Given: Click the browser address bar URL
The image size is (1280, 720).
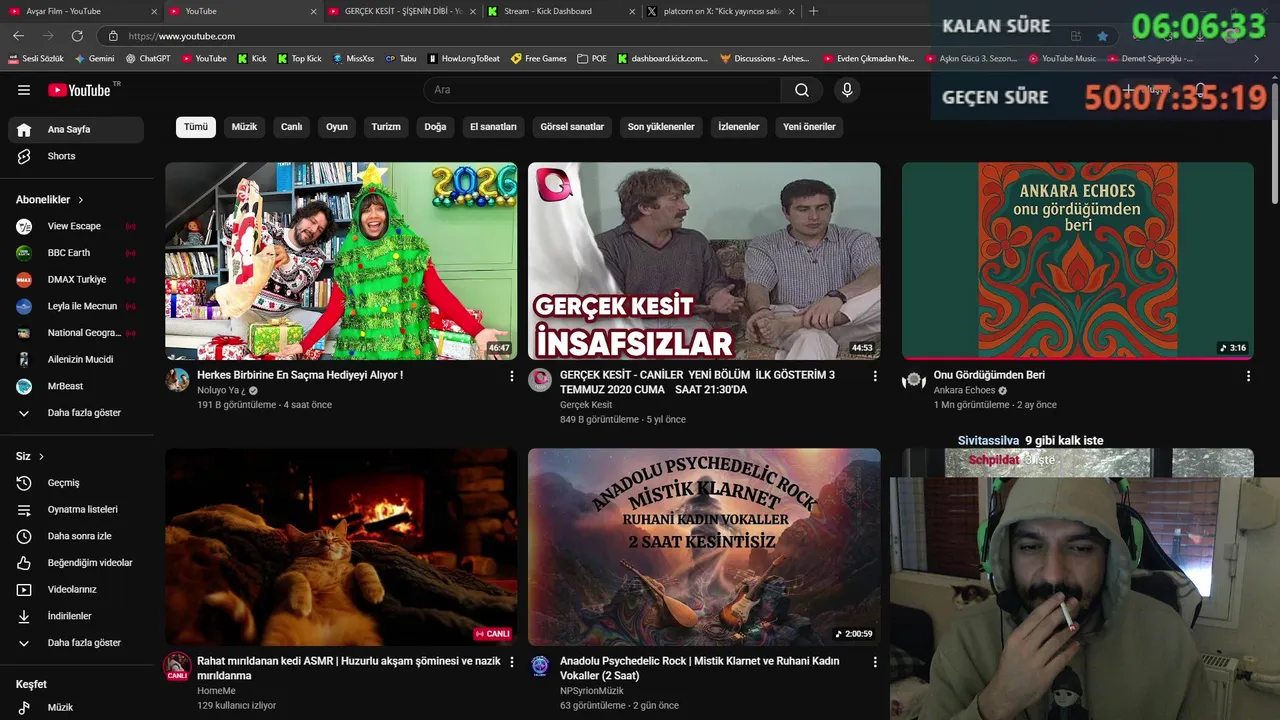Looking at the screenshot, I should pos(182,36).
